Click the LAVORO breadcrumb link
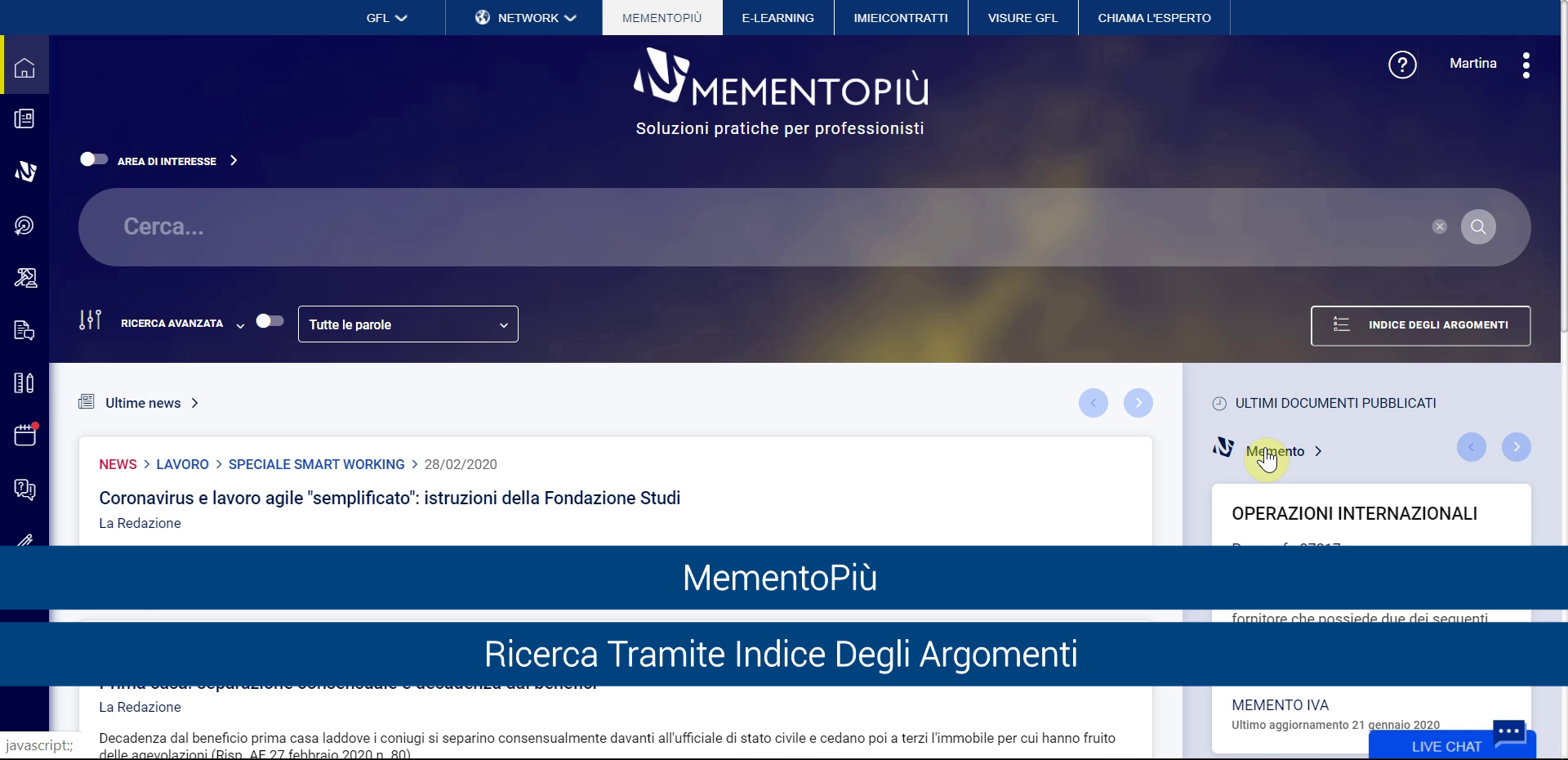The width and height of the screenshot is (1568, 760). [182, 464]
